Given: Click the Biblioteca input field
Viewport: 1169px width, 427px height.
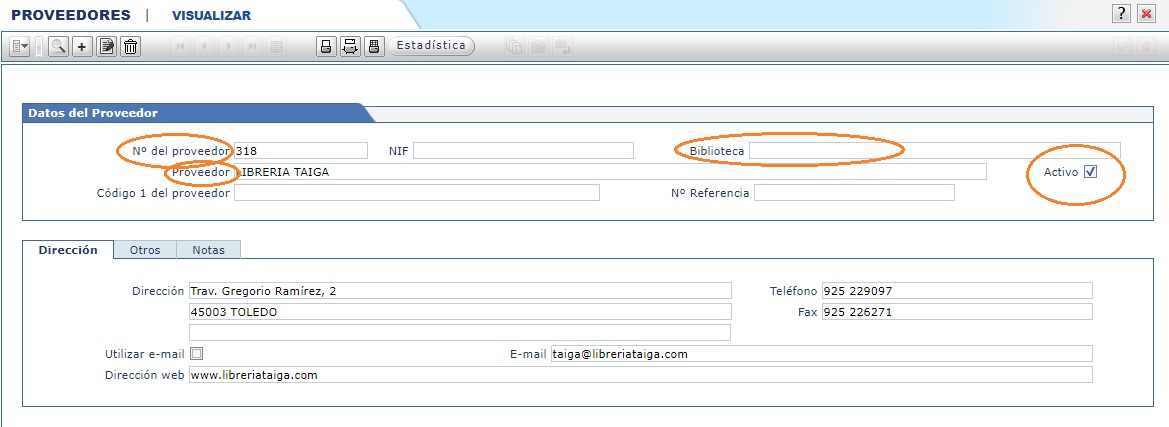Looking at the screenshot, I should point(934,151).
